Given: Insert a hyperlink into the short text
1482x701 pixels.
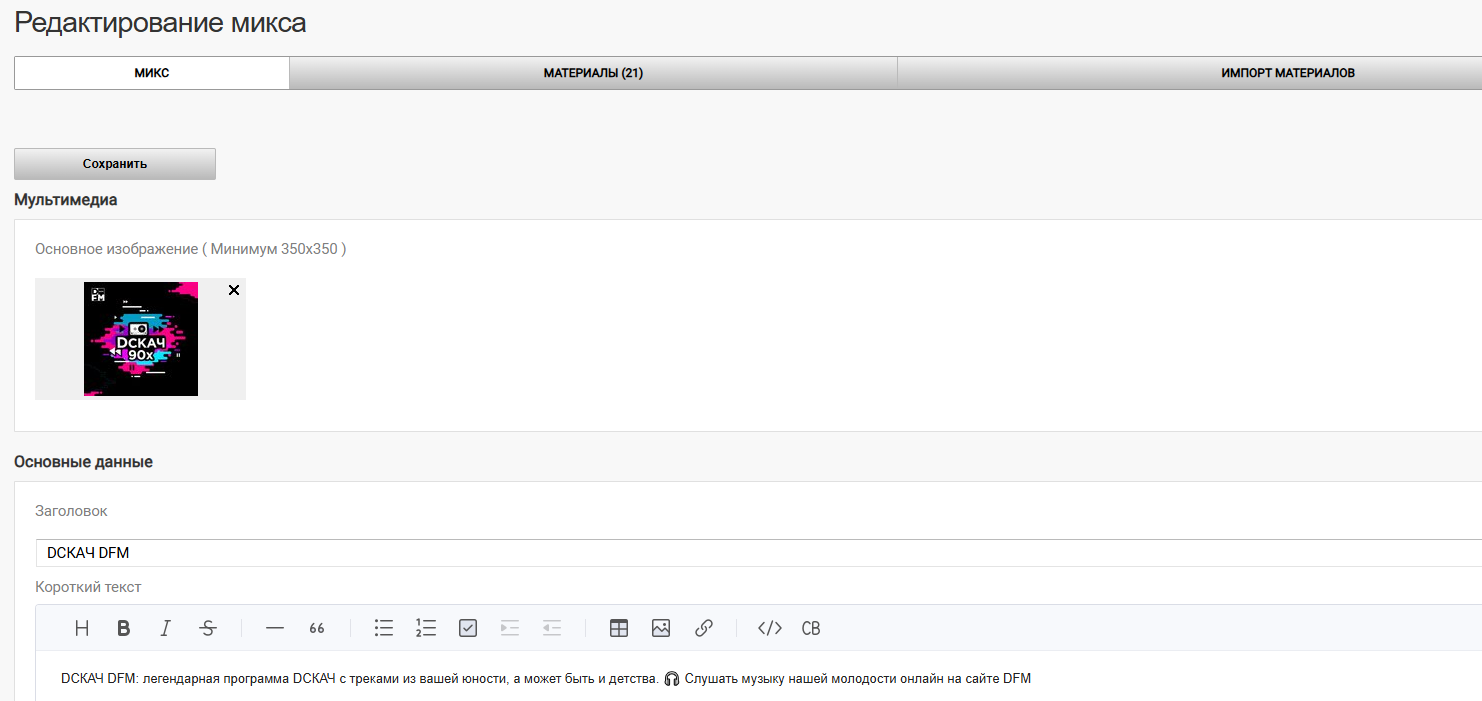Looking at the screenshot, I should tap(703, 628).
